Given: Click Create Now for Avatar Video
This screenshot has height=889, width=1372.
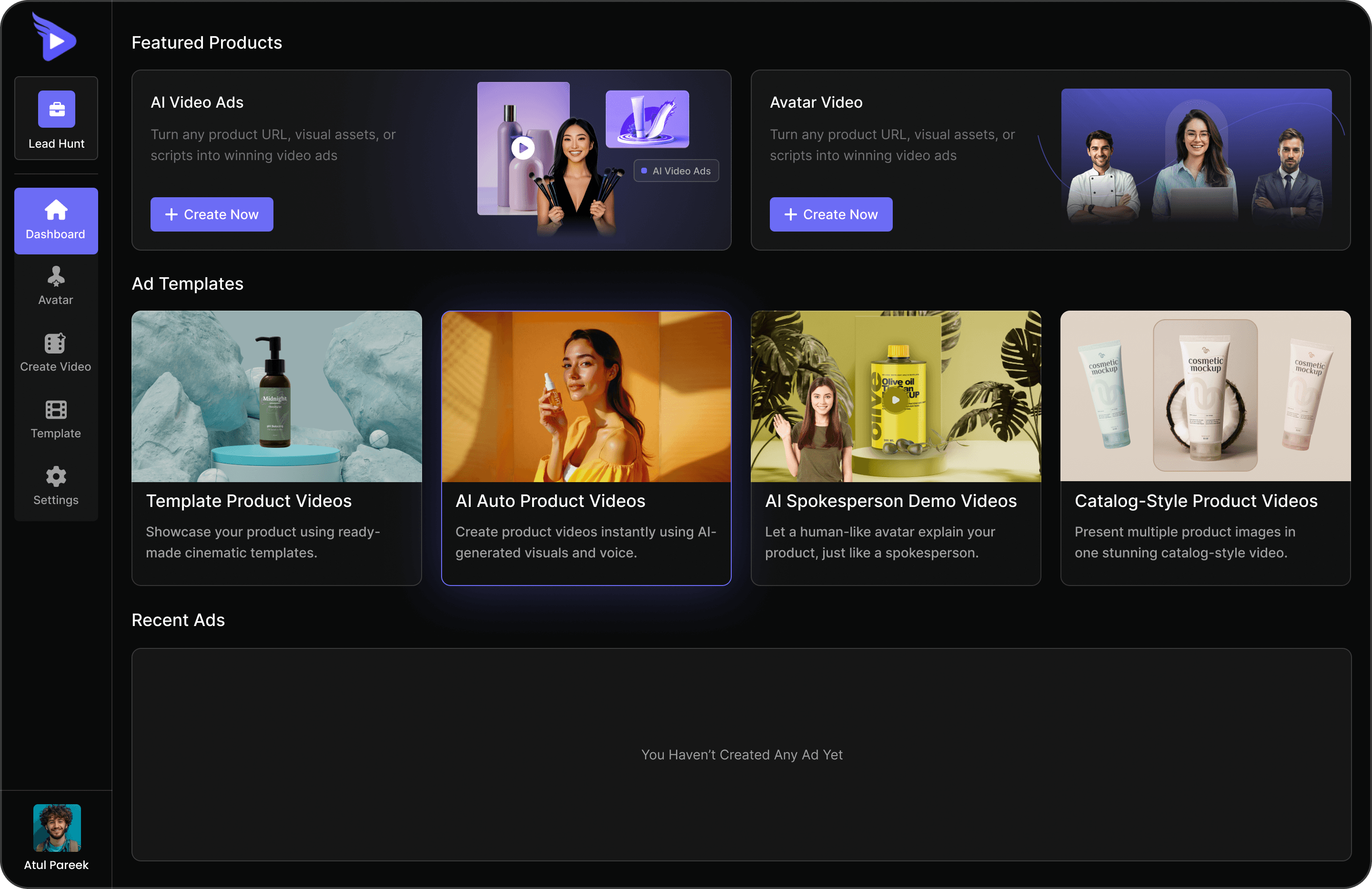Looking at the screenshot, I should [x=831, y=214].
